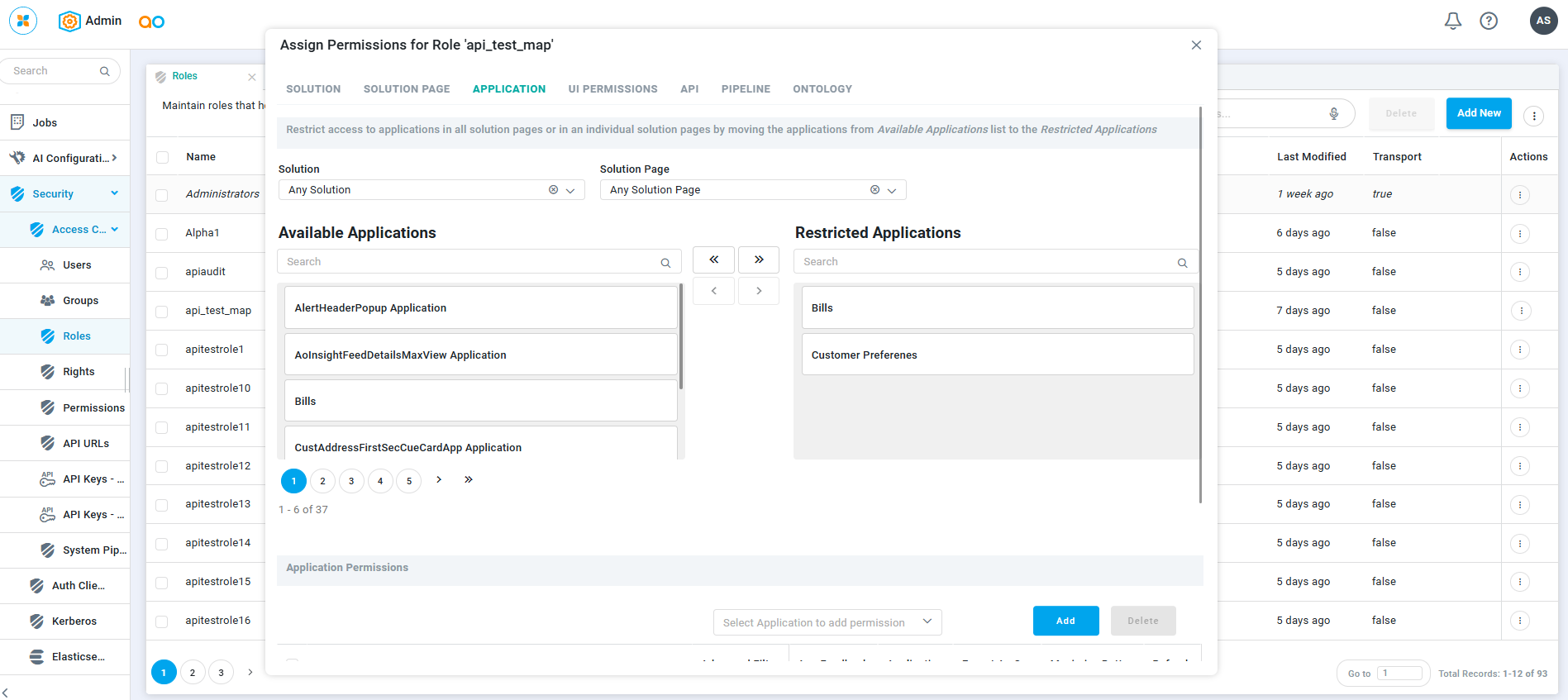The height and width of the screenshot is (700, 1568).
Task: Open actions menu for the 7 days ago row
Action: click(x=1519, y=311)
